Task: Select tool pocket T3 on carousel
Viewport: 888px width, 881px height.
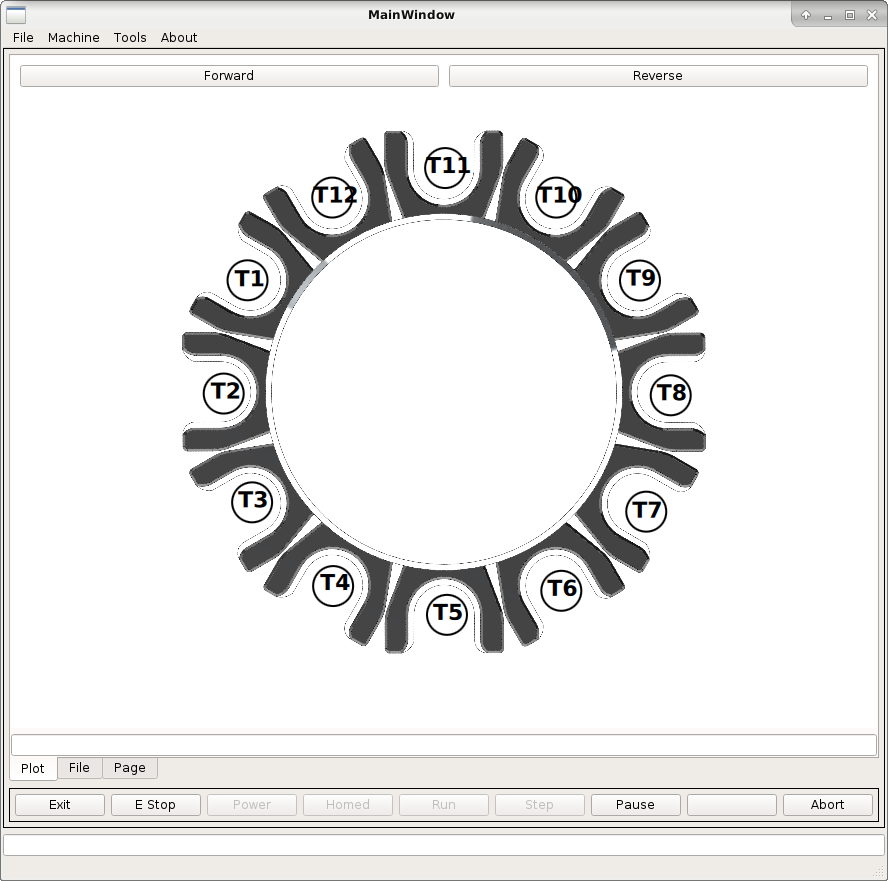Action: pyautogui.click(x=252, y=502)
